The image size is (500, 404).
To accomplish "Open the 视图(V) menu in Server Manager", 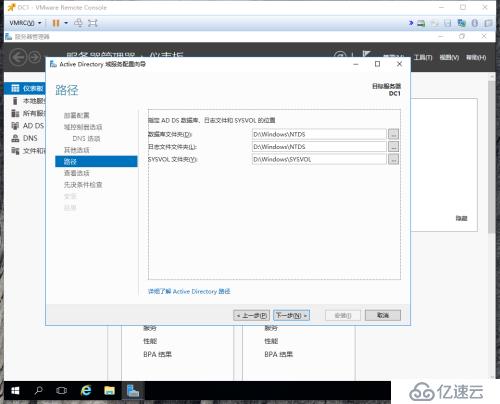I will coord(449,58).
